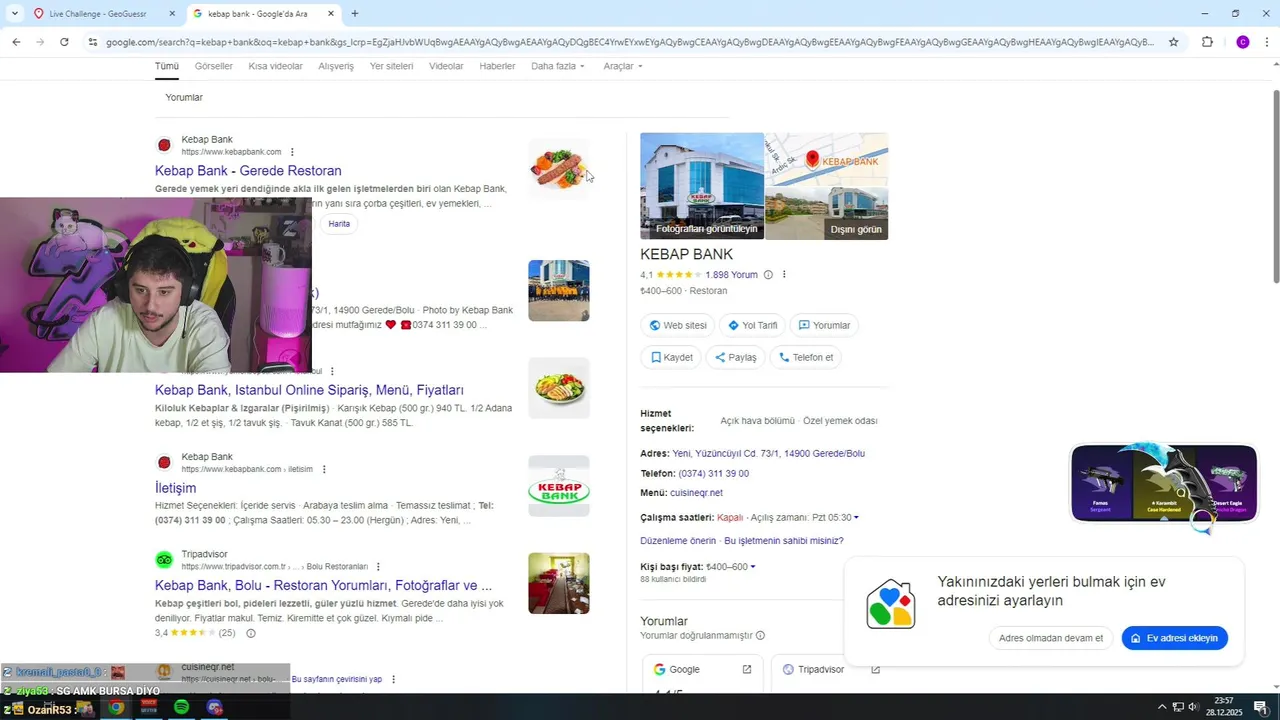Open the İletişim result link
Screen dimensions: 1280x720
(x=175, y=488)
